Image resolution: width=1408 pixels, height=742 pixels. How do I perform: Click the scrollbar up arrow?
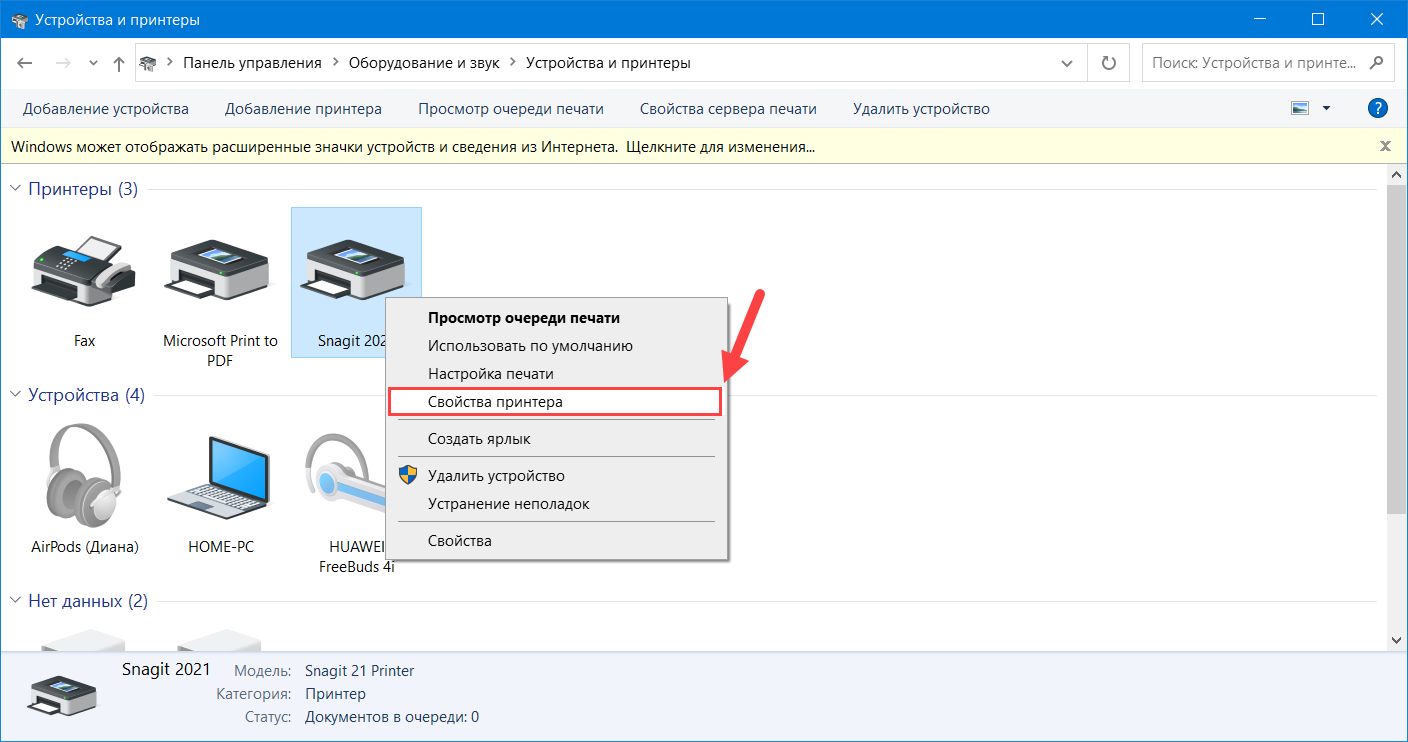(x=1398, y=175)
